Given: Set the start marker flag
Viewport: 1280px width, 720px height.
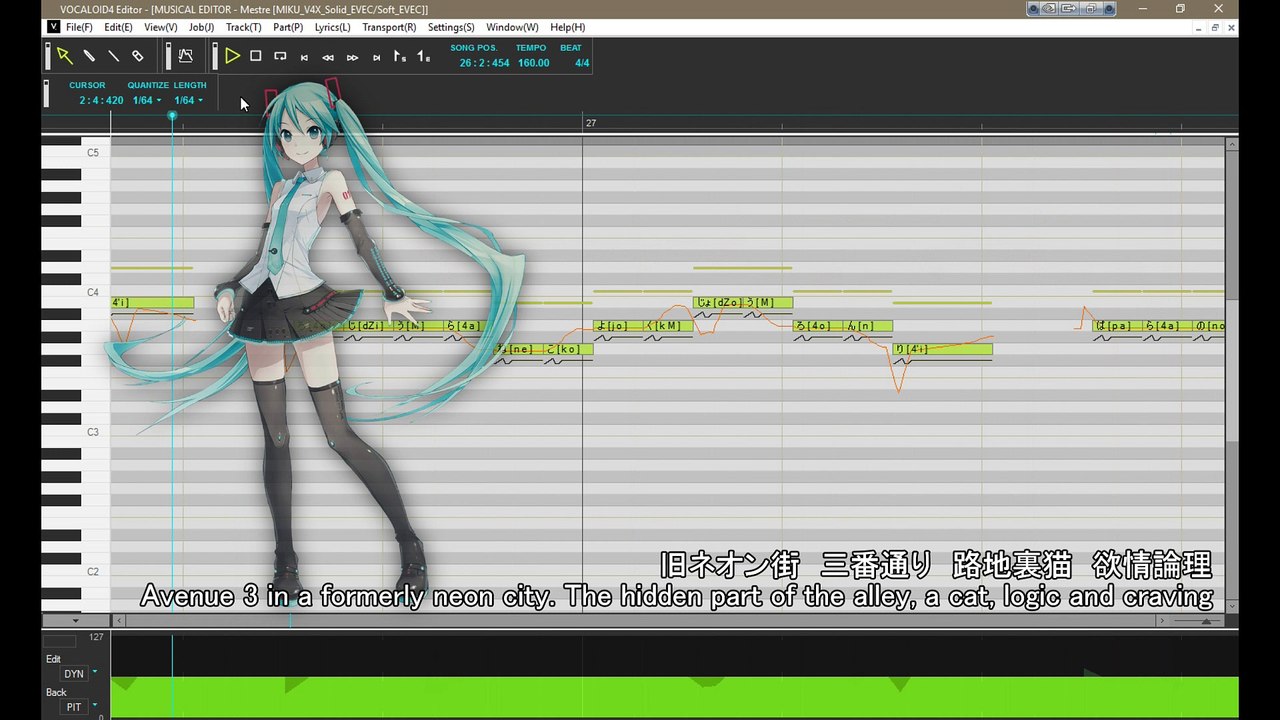Looking at the screenshot, I should click(400, 56).
